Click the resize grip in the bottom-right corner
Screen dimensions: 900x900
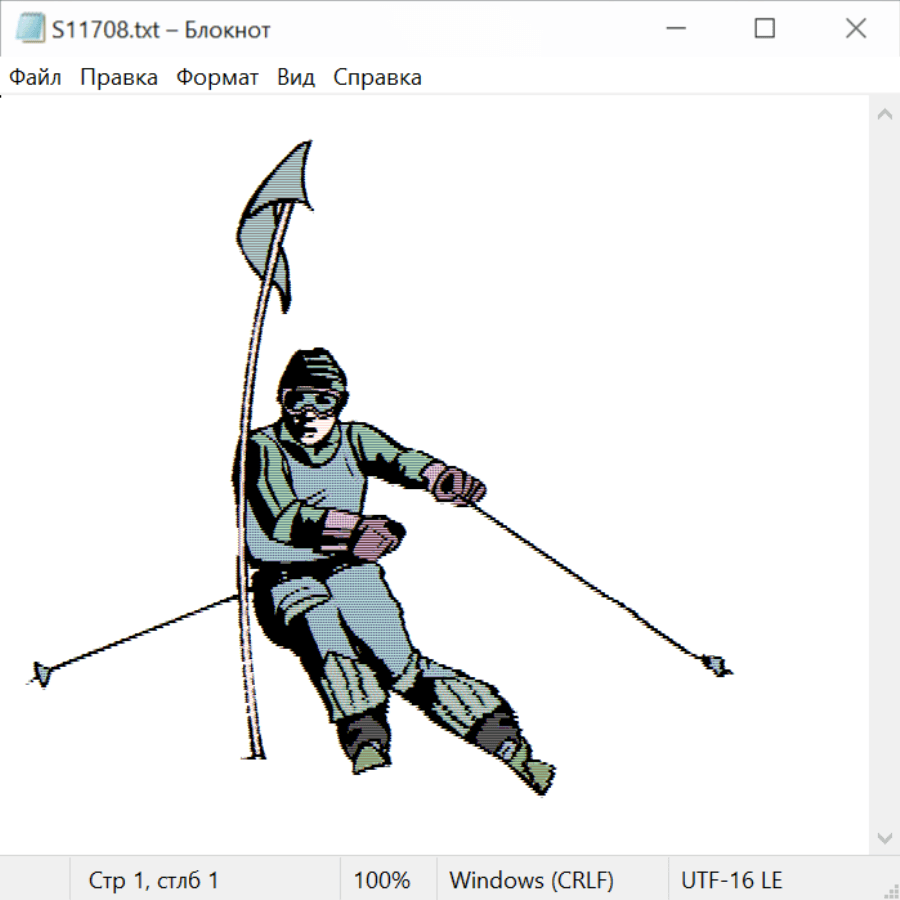891,891
